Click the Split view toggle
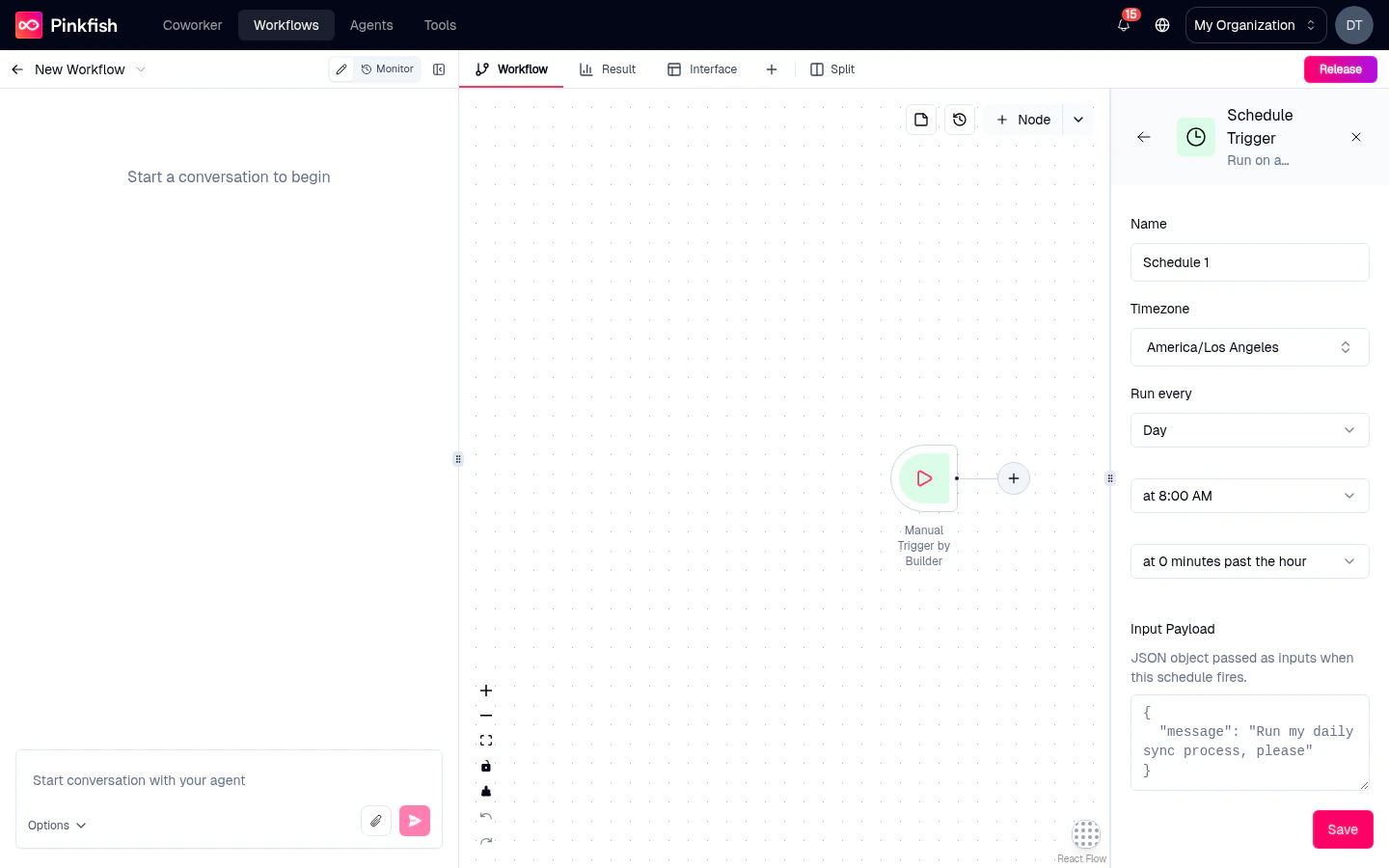Viewport: 1389px width, 868px height. [x=831, y=69]
